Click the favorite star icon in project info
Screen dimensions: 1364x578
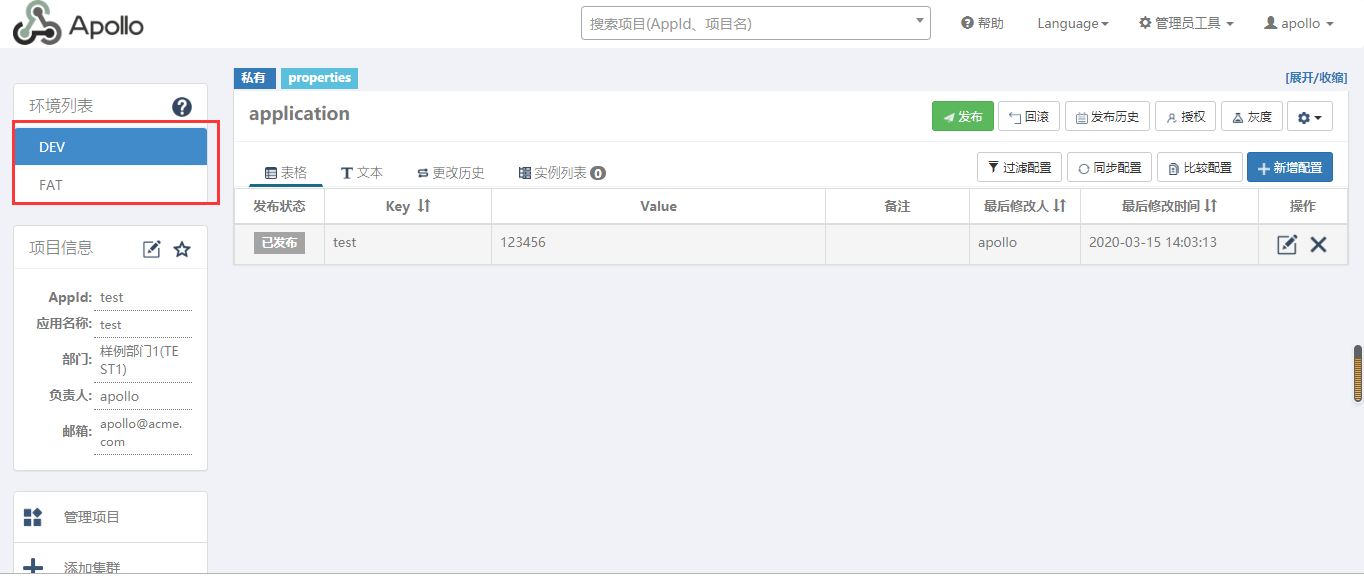(x=182, y=249)
